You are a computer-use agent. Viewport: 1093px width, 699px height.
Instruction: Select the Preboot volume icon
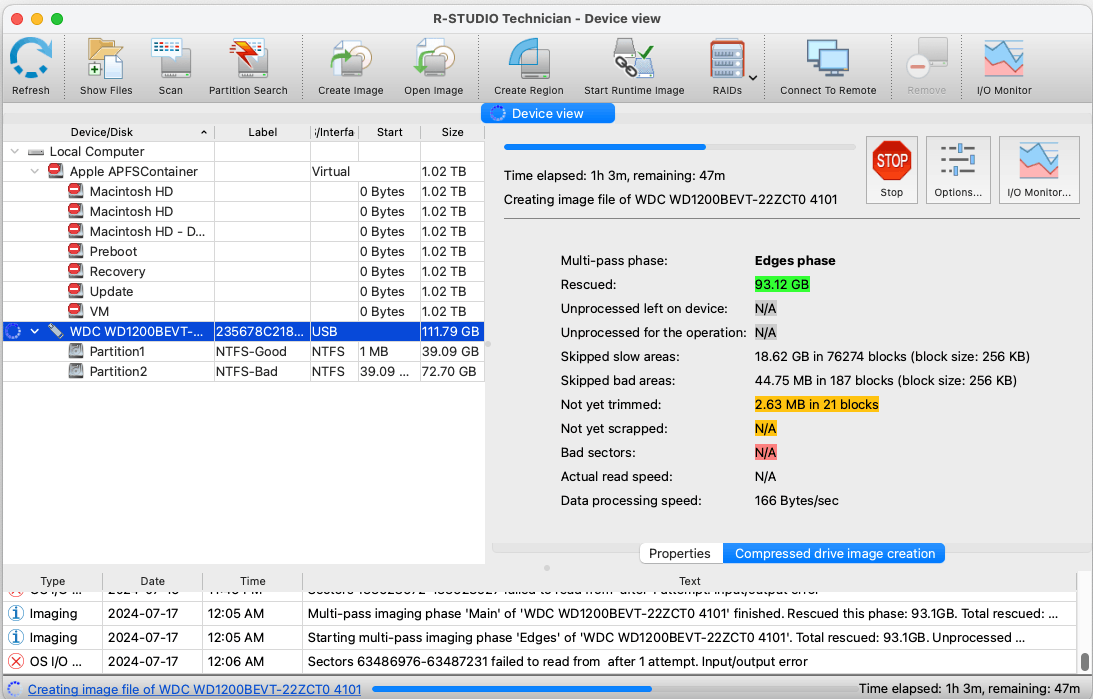(x=76, y=251)
